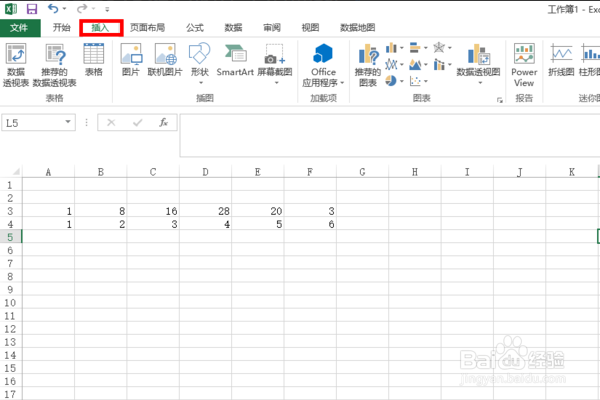Select column A header
The image size is (600, 400).
click(48, 172)
